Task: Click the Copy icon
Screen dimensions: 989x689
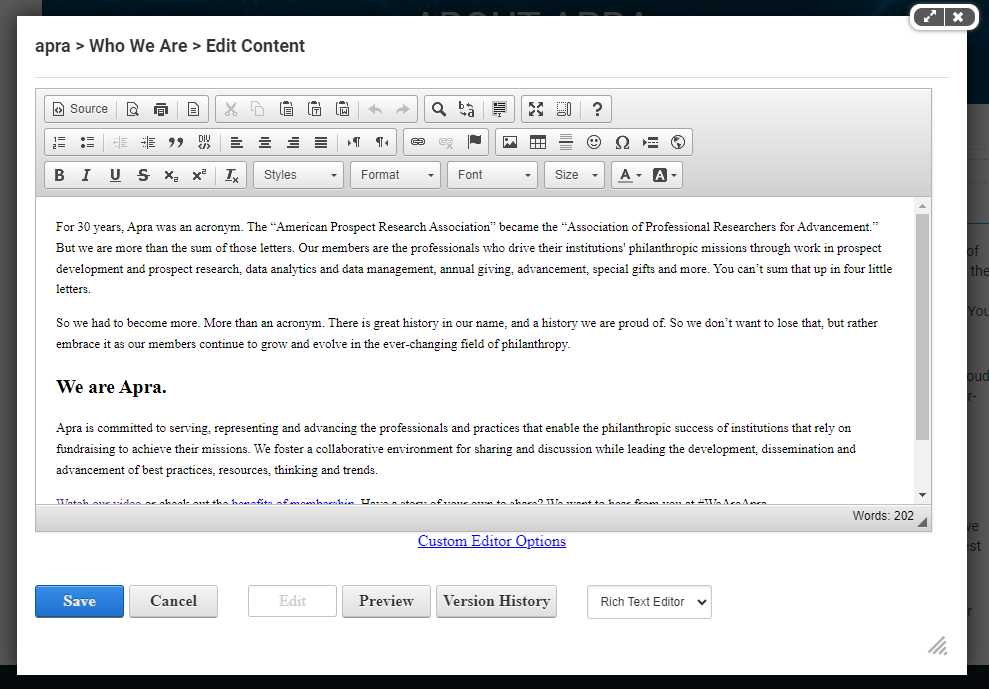Action: coord(257,109)
